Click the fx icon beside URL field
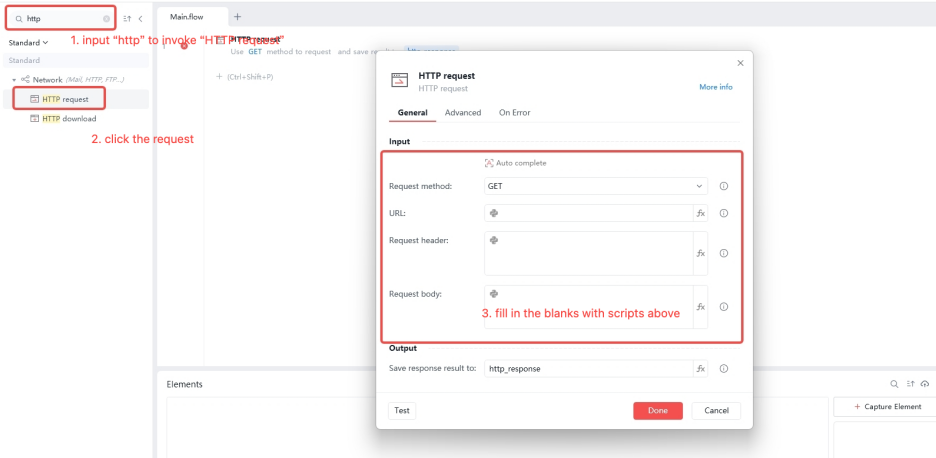The width and height of the screenshot is (936, 458). tap(700, 213)
